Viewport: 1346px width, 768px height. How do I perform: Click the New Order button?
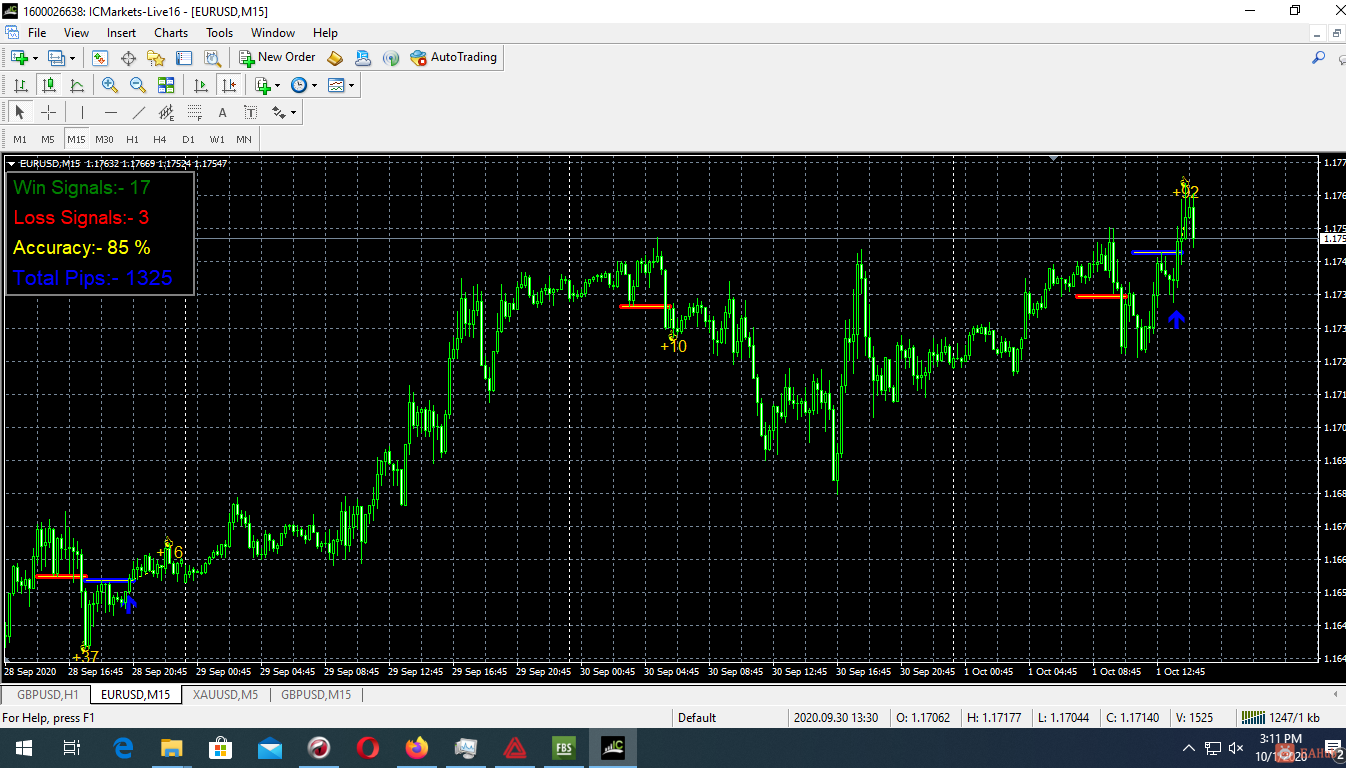pyautogui.click(x=277, y=58)
